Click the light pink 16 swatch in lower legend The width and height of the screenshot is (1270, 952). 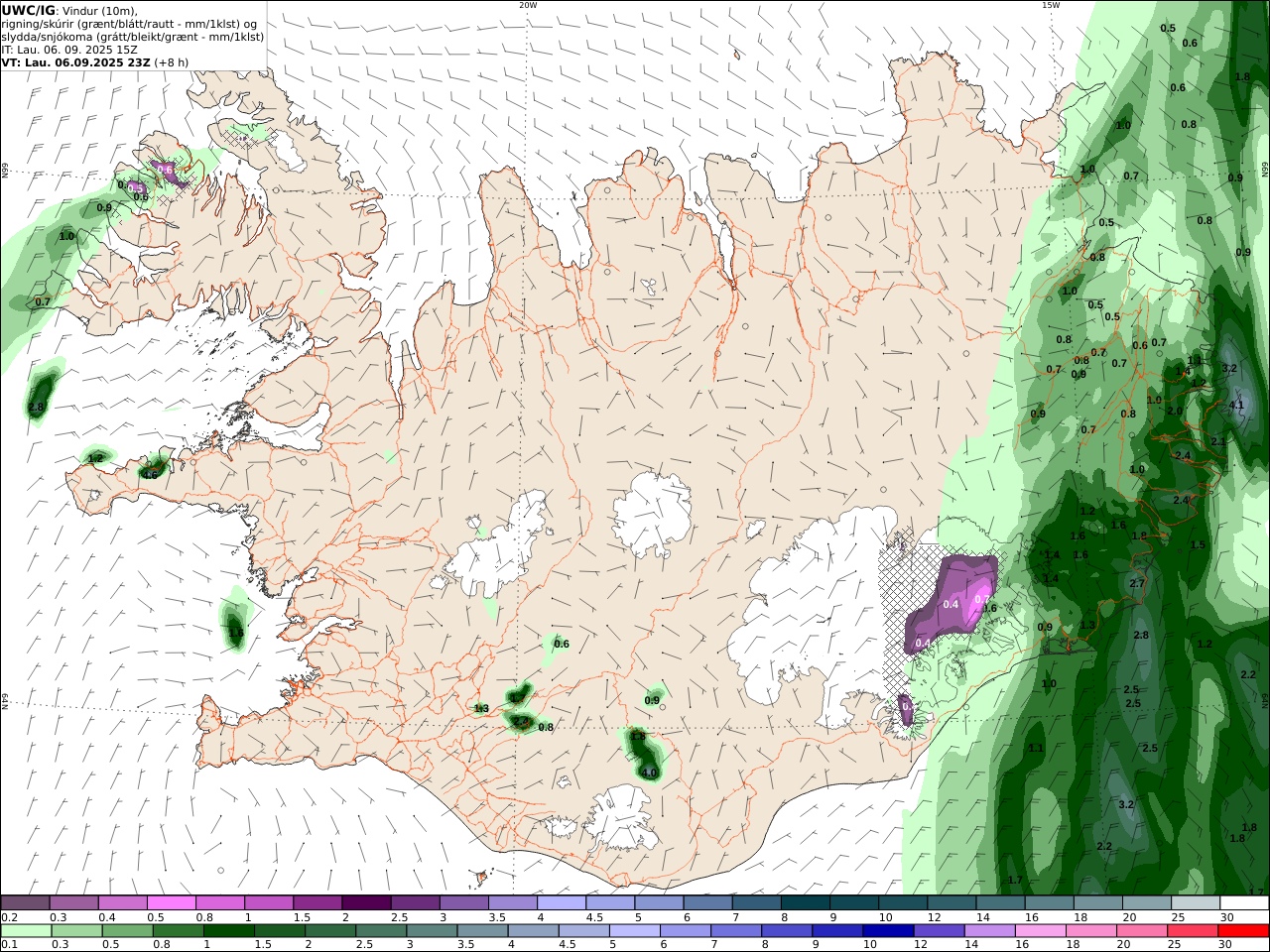[1041, 931]
